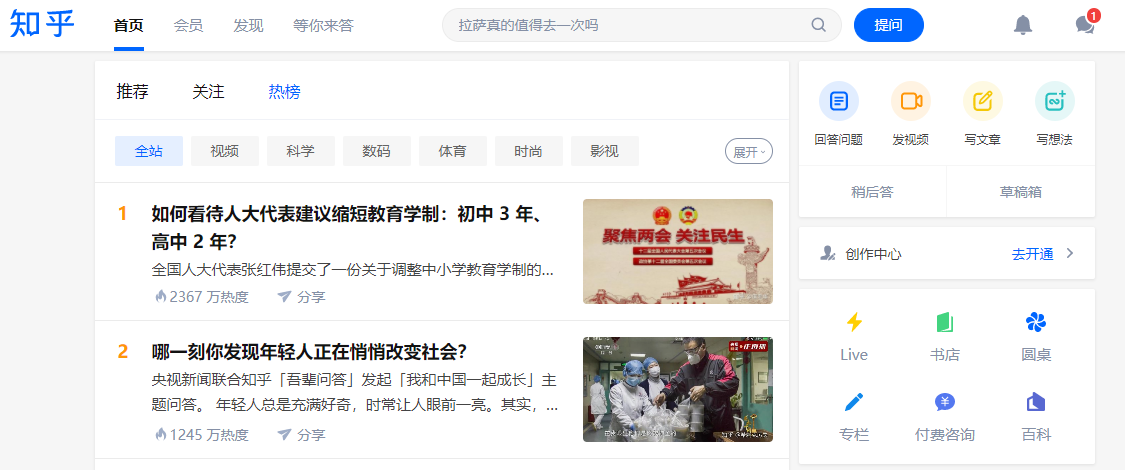This screenshot has height=470, width=1125.
Task: Open 创作中心 via the 去开通 arrow
Action: [1070, 253]
